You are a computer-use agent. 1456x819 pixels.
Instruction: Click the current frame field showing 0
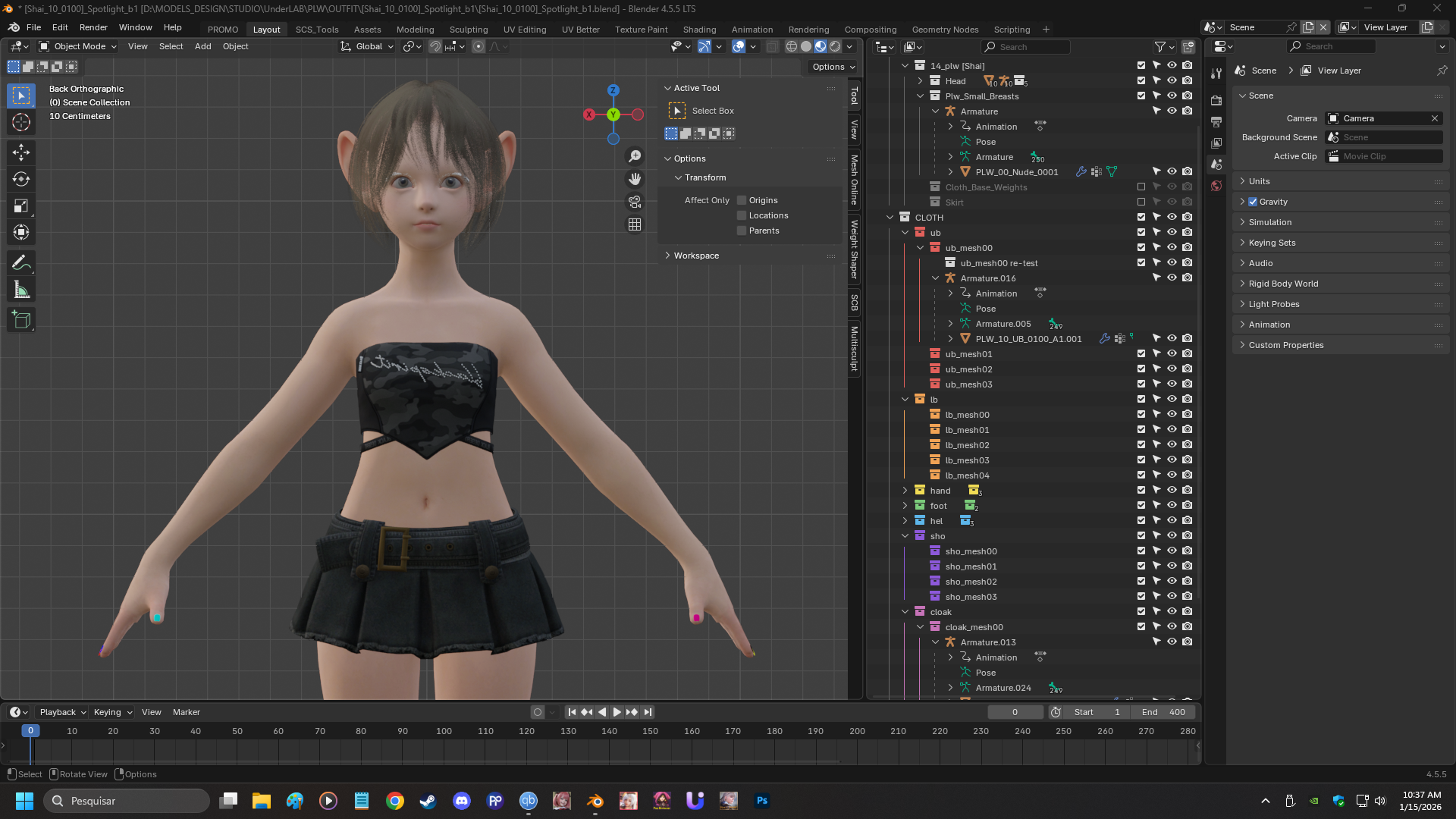point(1015,712)
